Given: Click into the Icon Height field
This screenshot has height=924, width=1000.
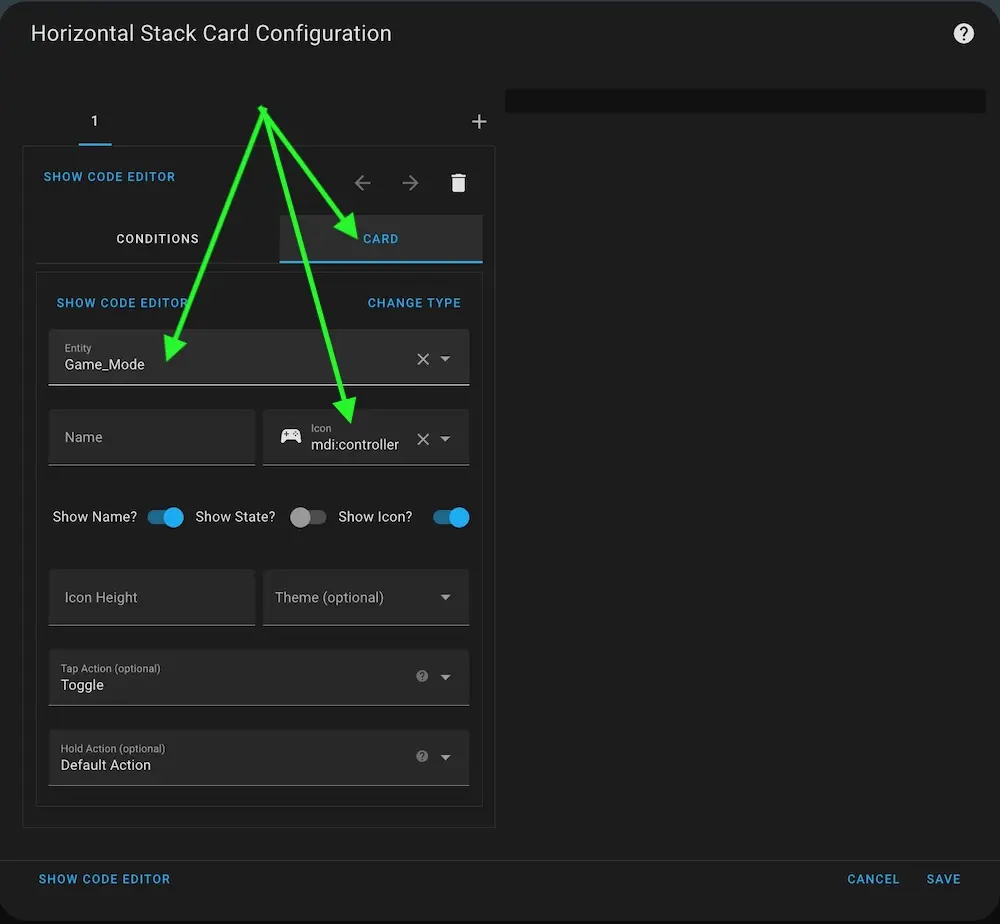Looking at the screenshot, I should pos(152,598).
